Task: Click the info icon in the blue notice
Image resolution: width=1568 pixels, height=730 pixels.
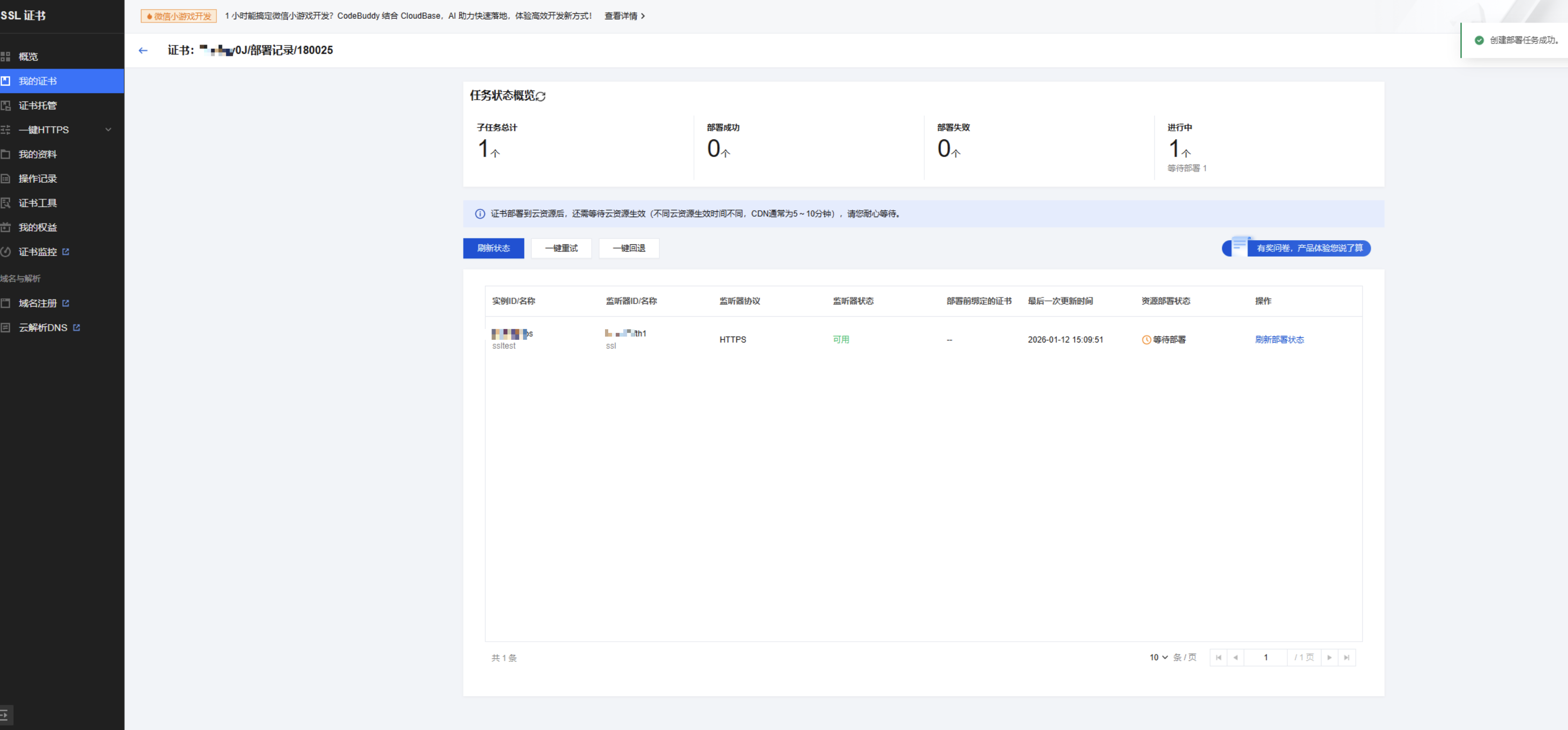Action: coord(480,214)
